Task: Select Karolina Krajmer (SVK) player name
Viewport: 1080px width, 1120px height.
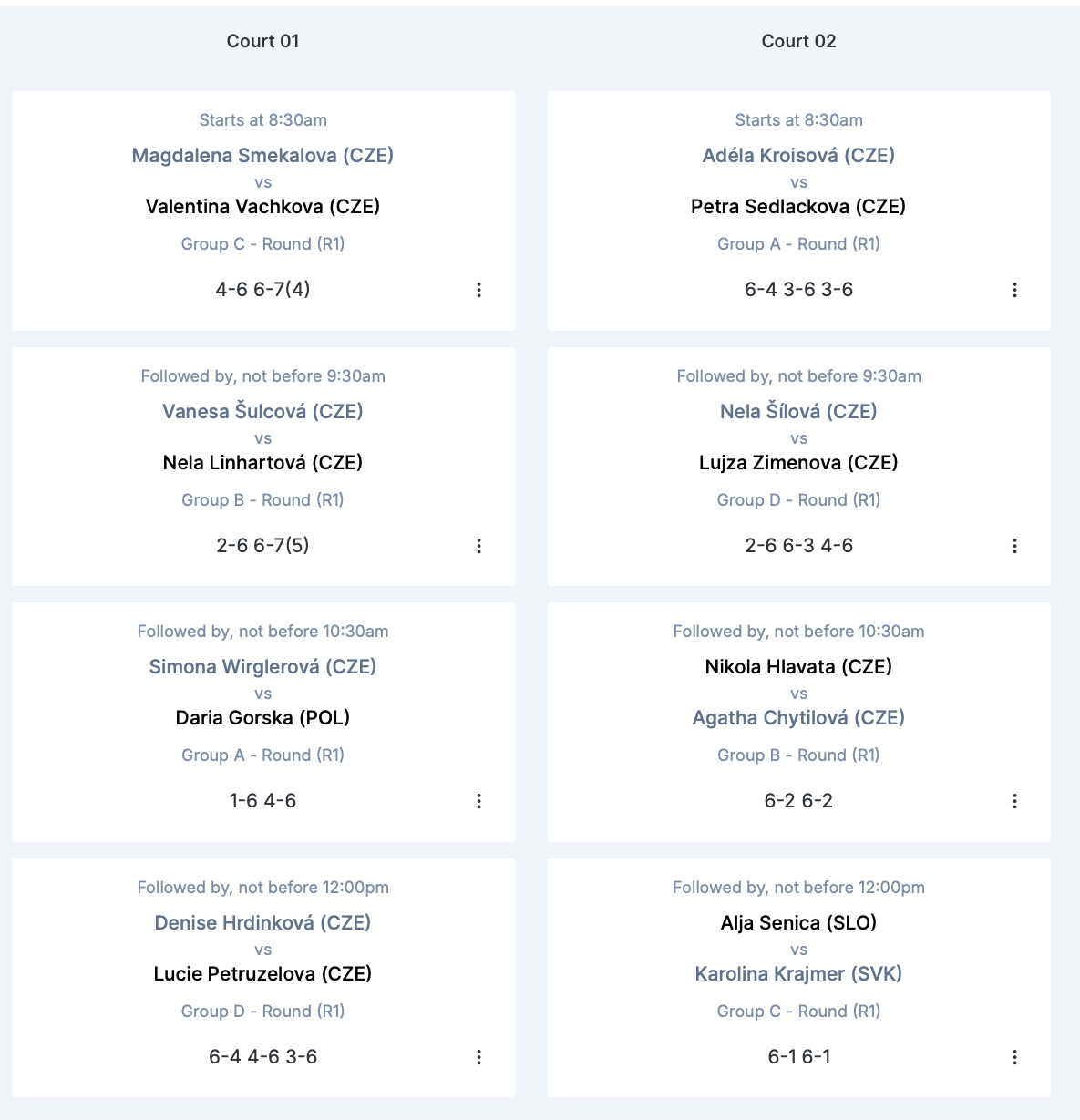Action: (x=798, y=974)
